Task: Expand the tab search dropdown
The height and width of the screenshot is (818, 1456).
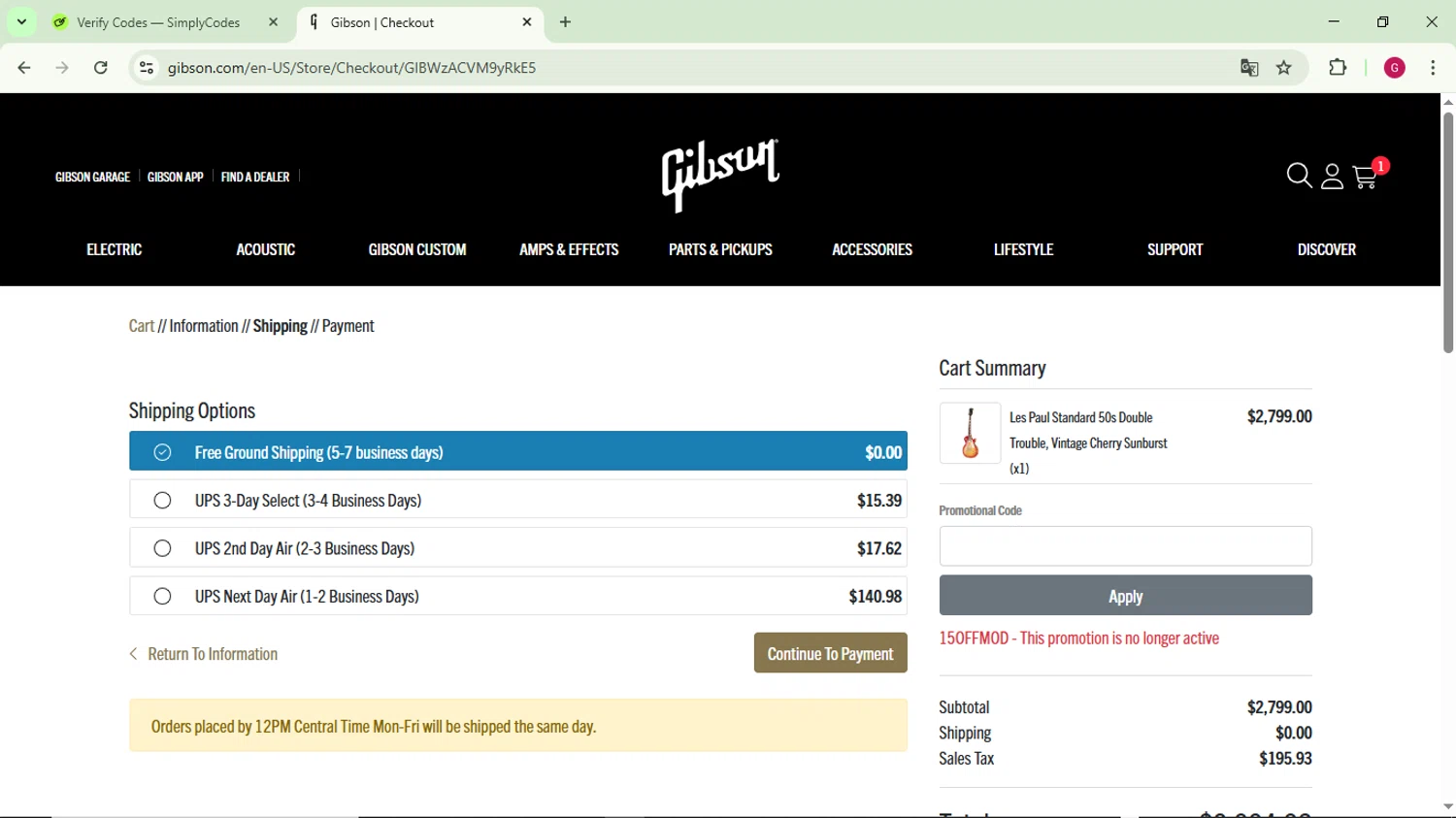Action: click(21, 22)
